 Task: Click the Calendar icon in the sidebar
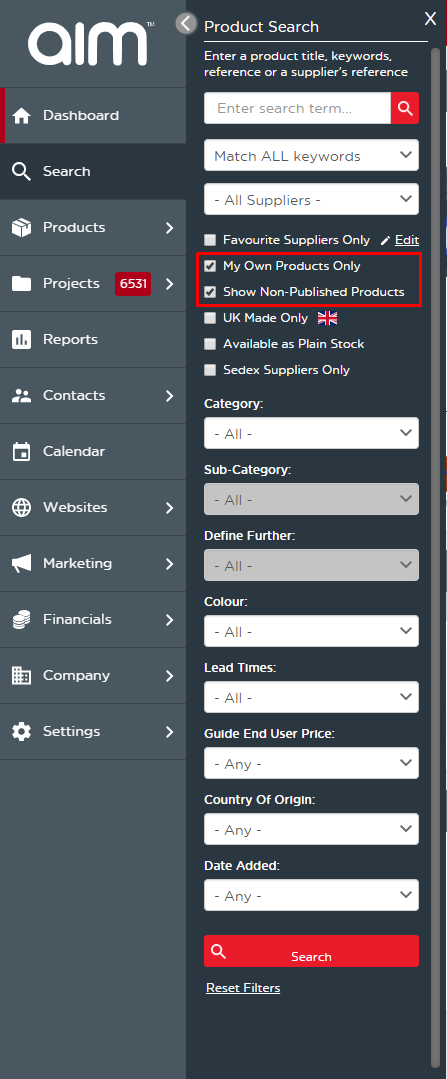(x=21, y=451)
